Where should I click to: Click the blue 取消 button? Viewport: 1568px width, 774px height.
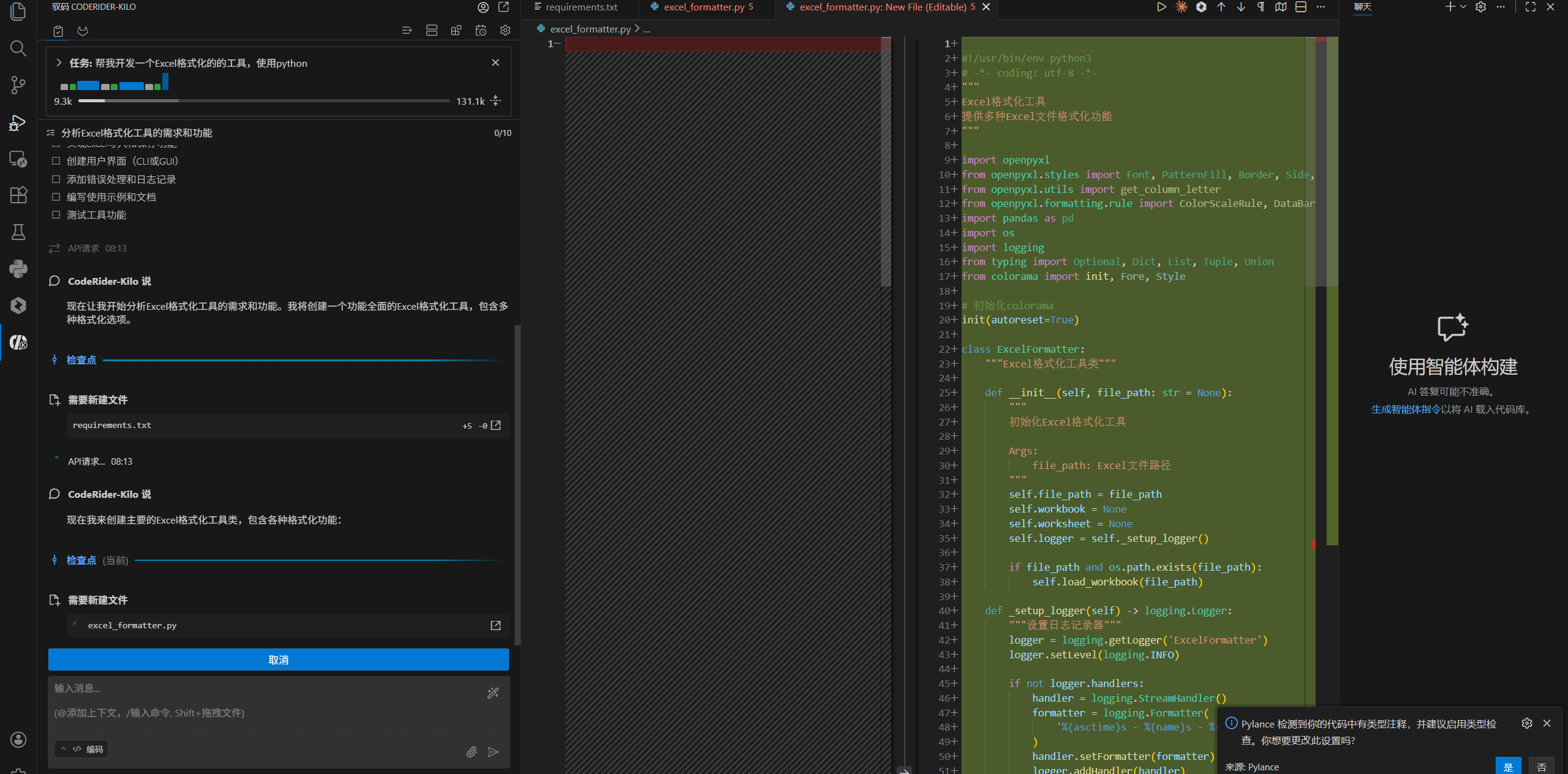[278, 659]
